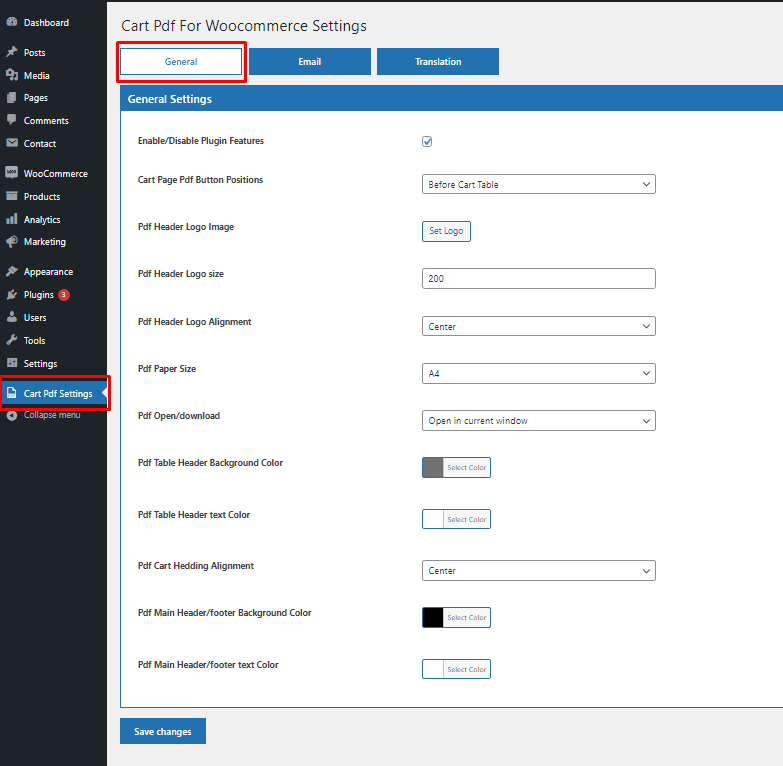783x766 pixels.
Task: Open the Pages menu link
Action: (x=35, y=98)
